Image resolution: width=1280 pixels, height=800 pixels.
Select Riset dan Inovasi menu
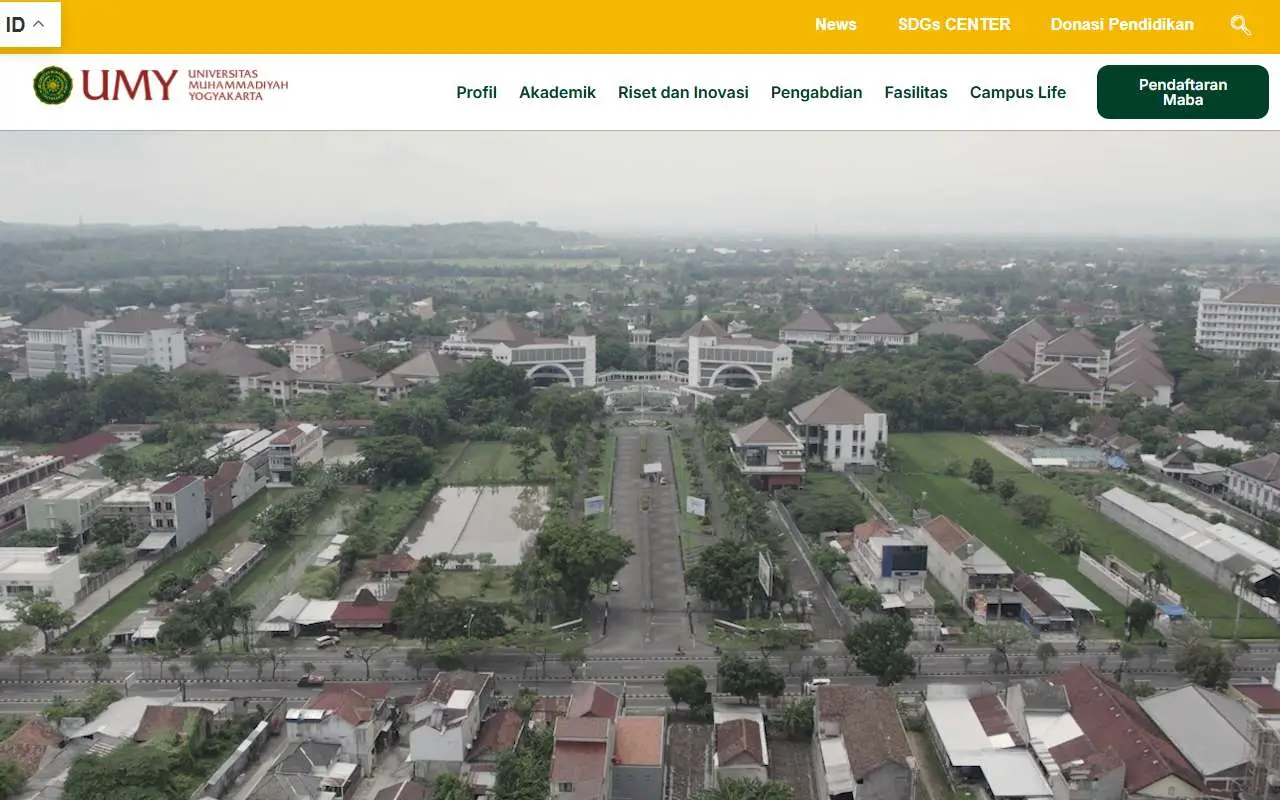(683, 92)
